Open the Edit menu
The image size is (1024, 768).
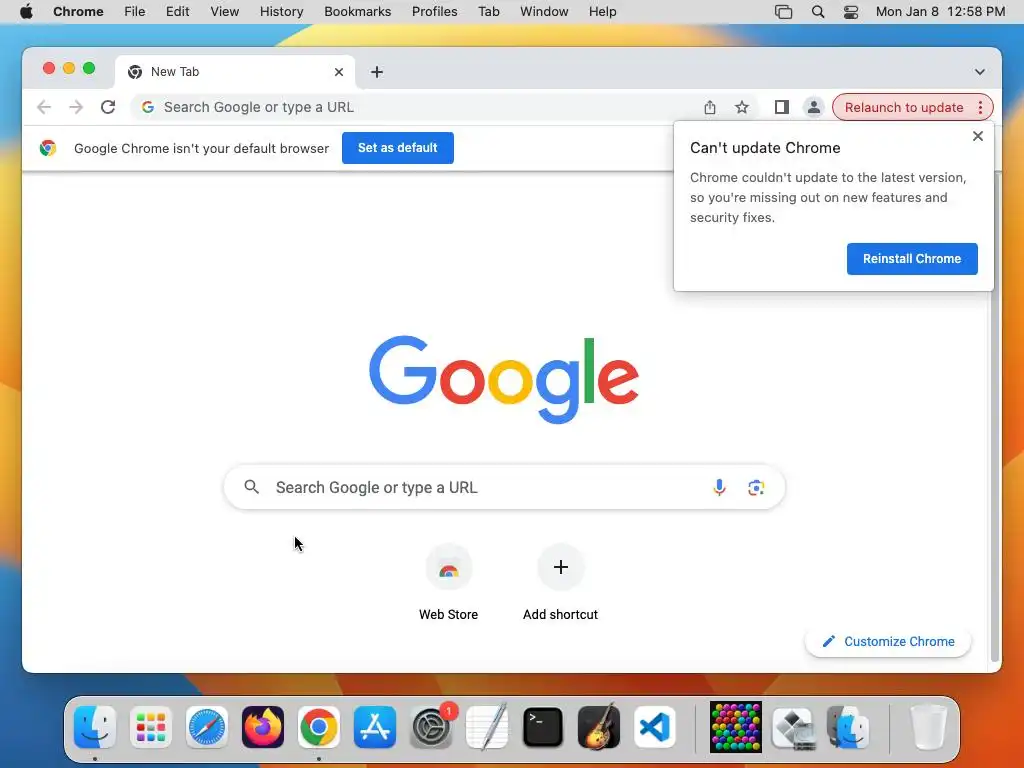[177, 12]
